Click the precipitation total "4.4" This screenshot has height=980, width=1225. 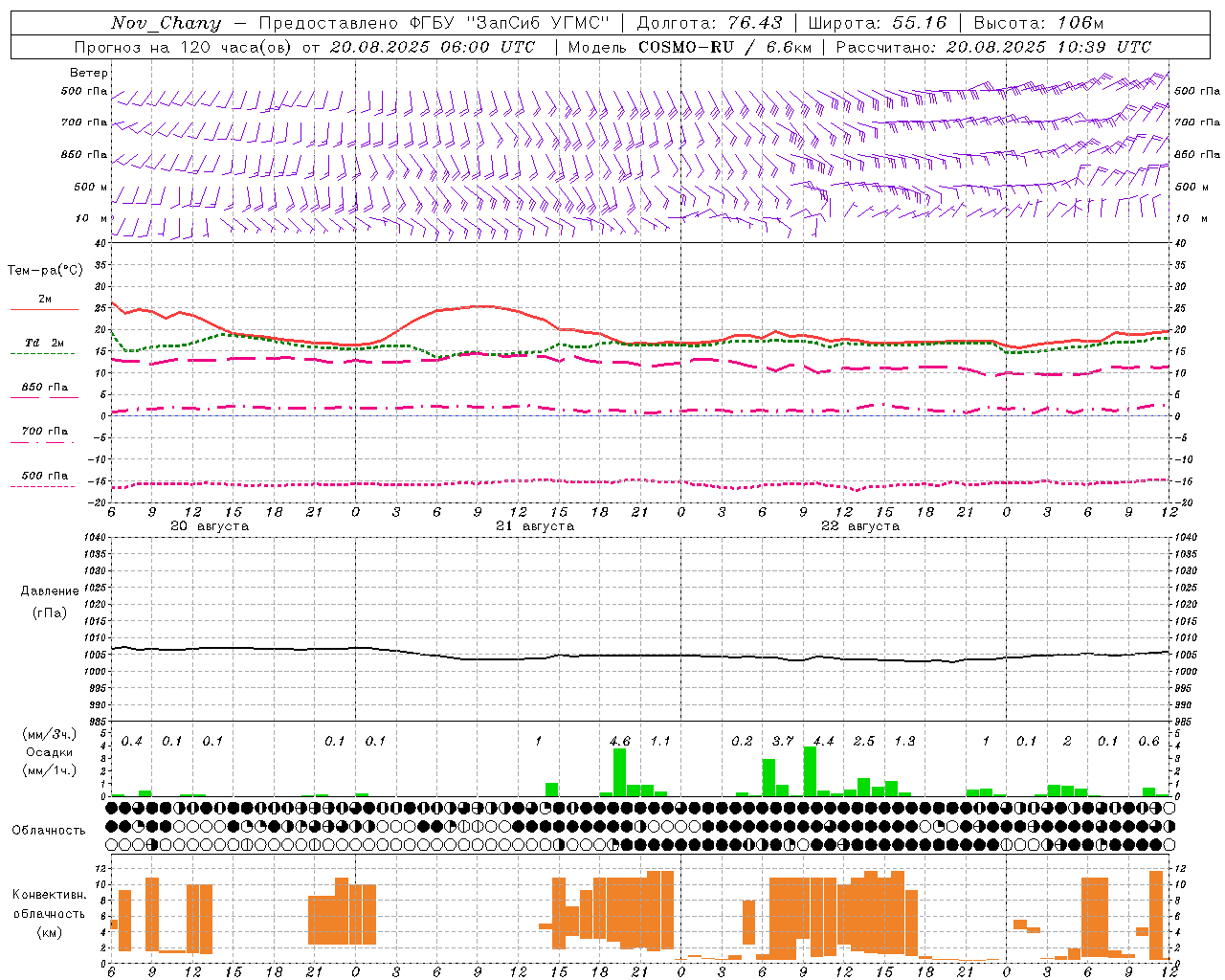pyautogui.click(x=823, y=741)
